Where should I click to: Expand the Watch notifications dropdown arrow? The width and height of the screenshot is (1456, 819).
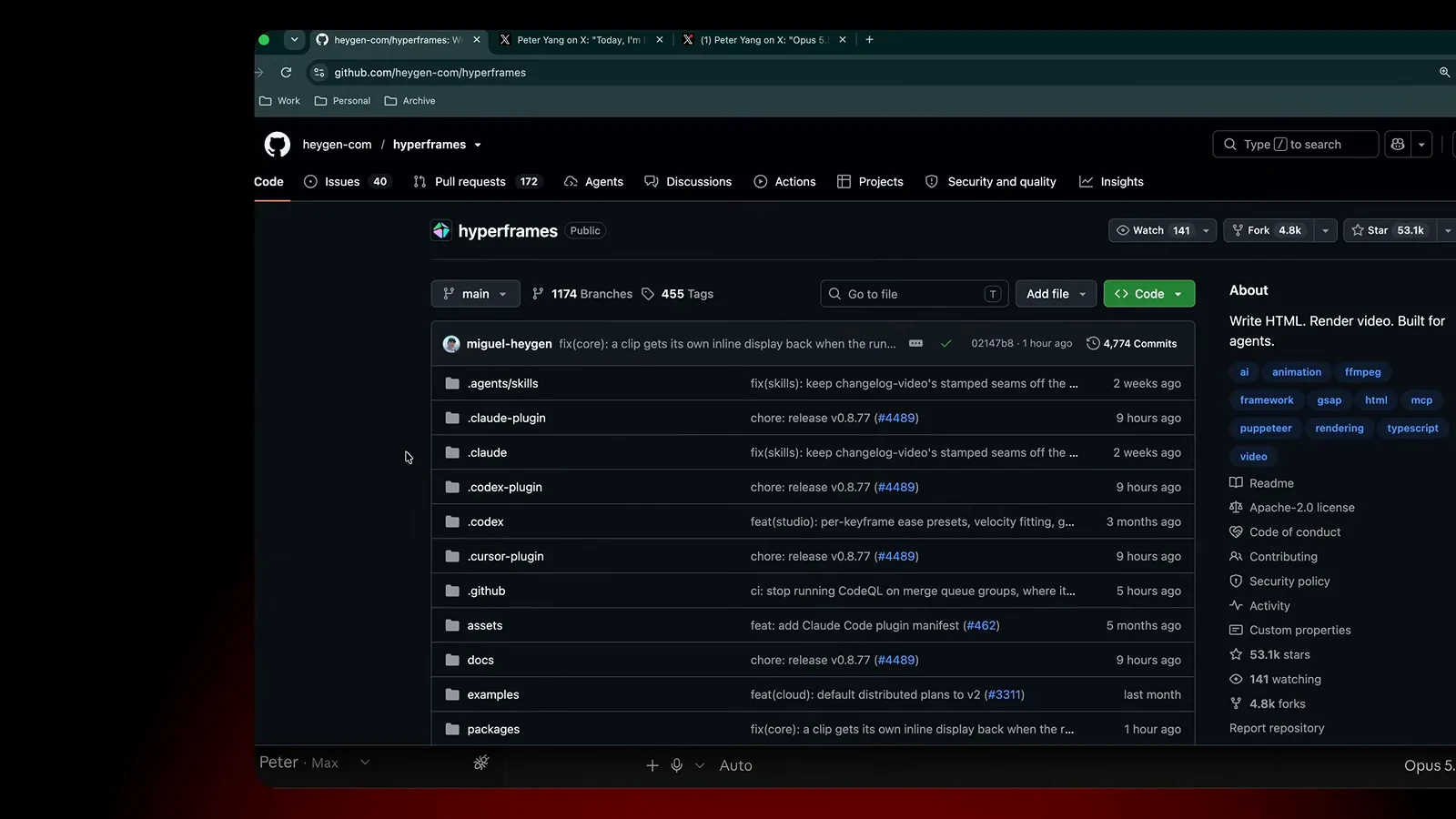pos(1206,231)
